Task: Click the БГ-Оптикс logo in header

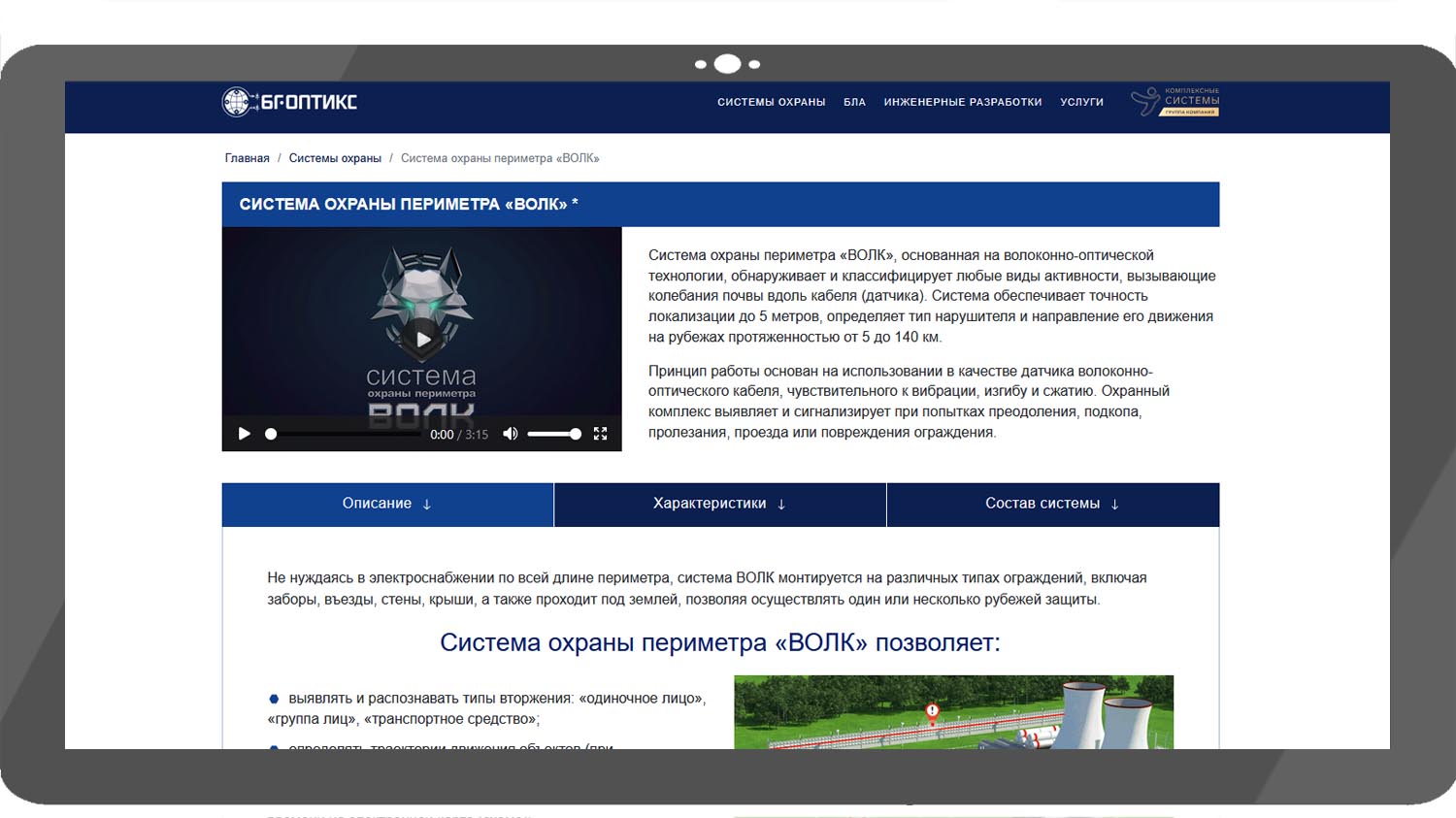Action: 289,102
